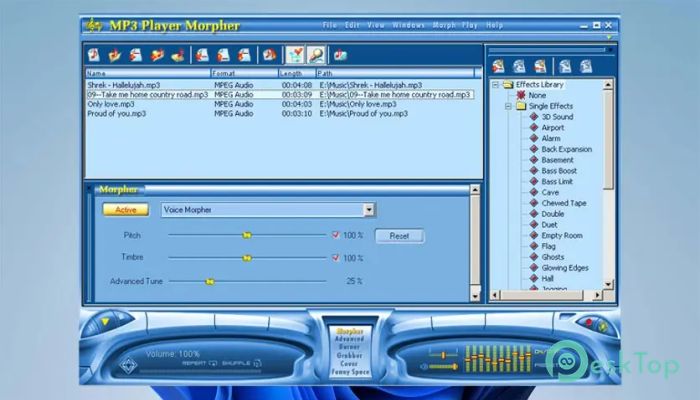
Task: Click the yellow triangle play button
Action: point(105,321)
